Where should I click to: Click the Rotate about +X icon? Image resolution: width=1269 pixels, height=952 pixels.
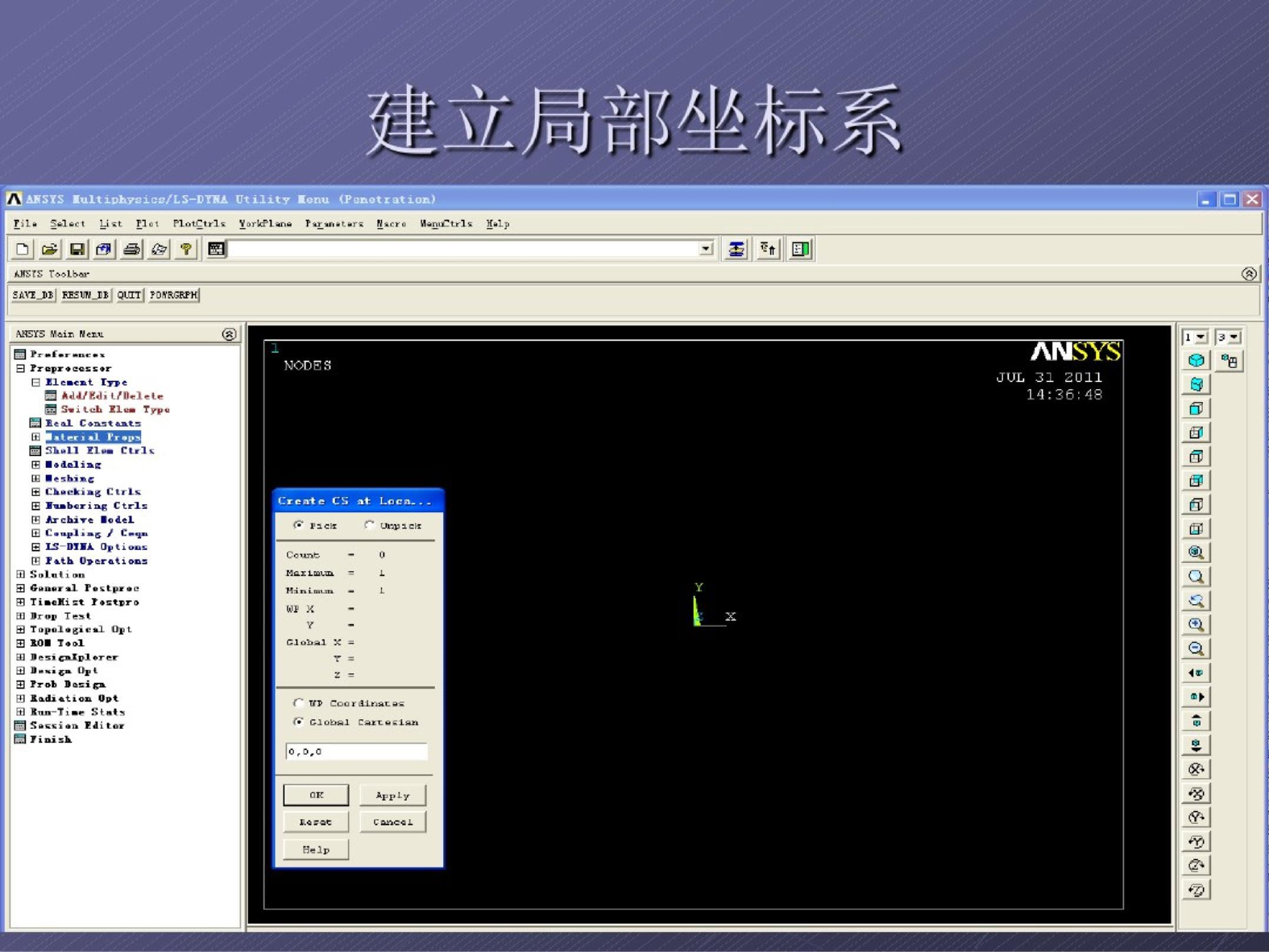(x=1196, y=769)
